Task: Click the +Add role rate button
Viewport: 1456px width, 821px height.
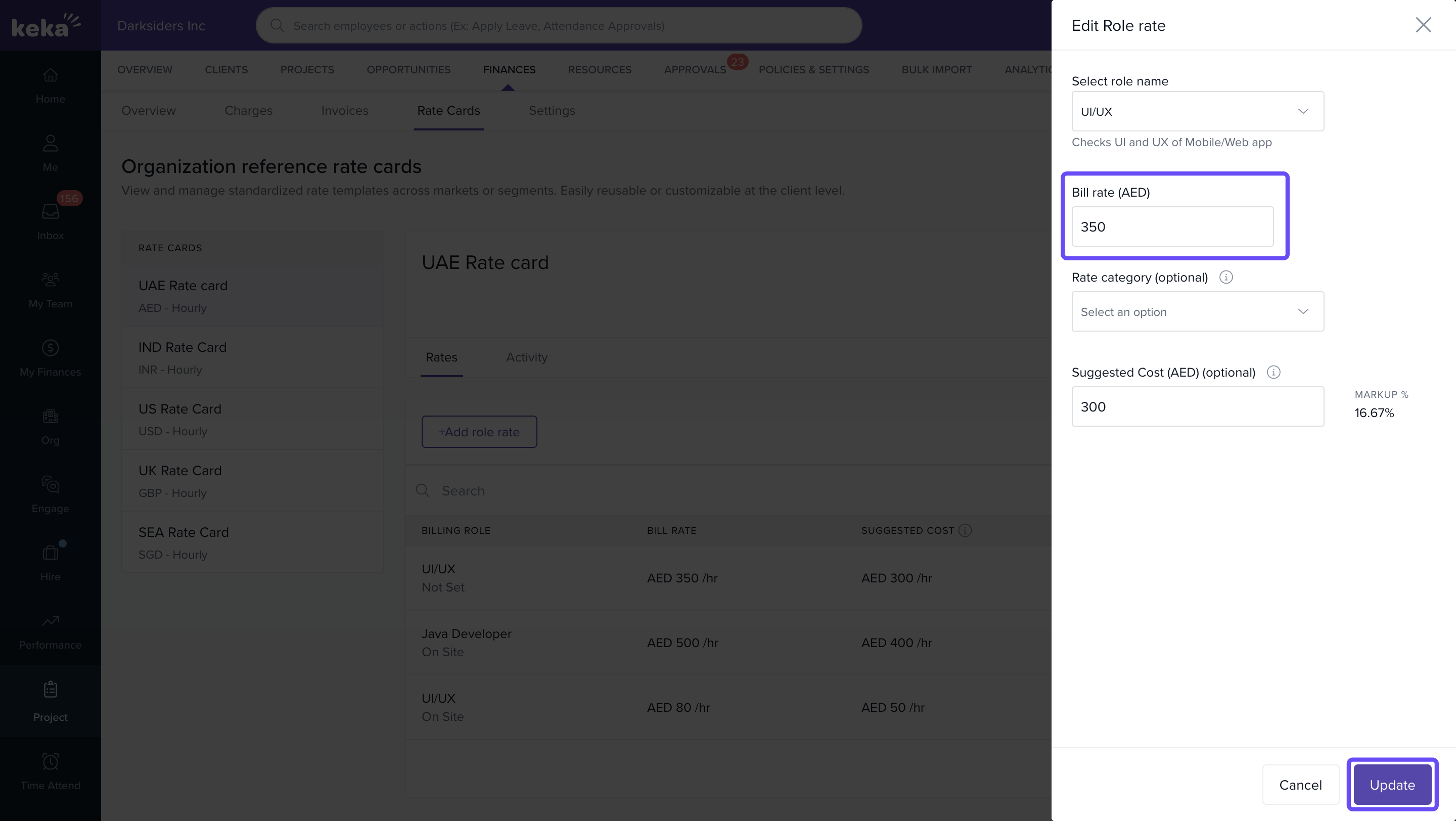Action: [479, 432]
